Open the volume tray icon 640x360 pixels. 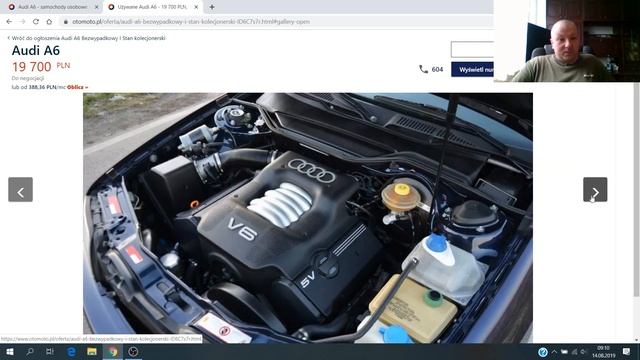[x=584, y=352]
